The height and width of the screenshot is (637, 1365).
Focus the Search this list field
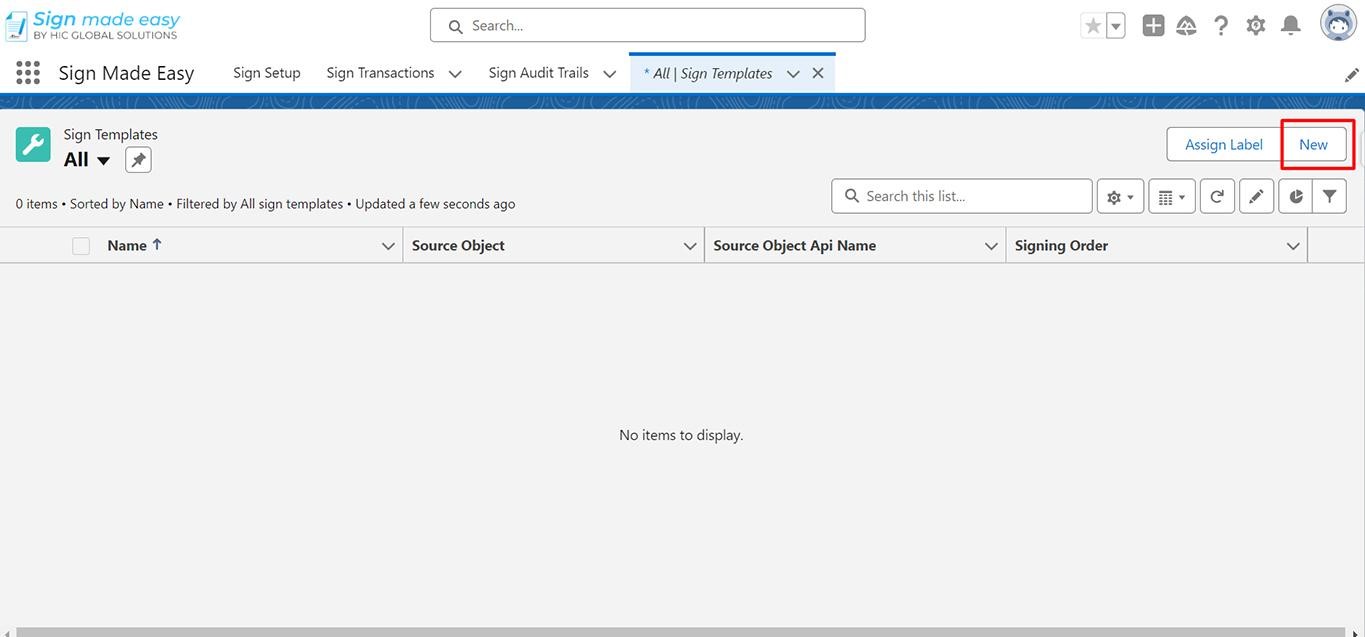point(962,197)
